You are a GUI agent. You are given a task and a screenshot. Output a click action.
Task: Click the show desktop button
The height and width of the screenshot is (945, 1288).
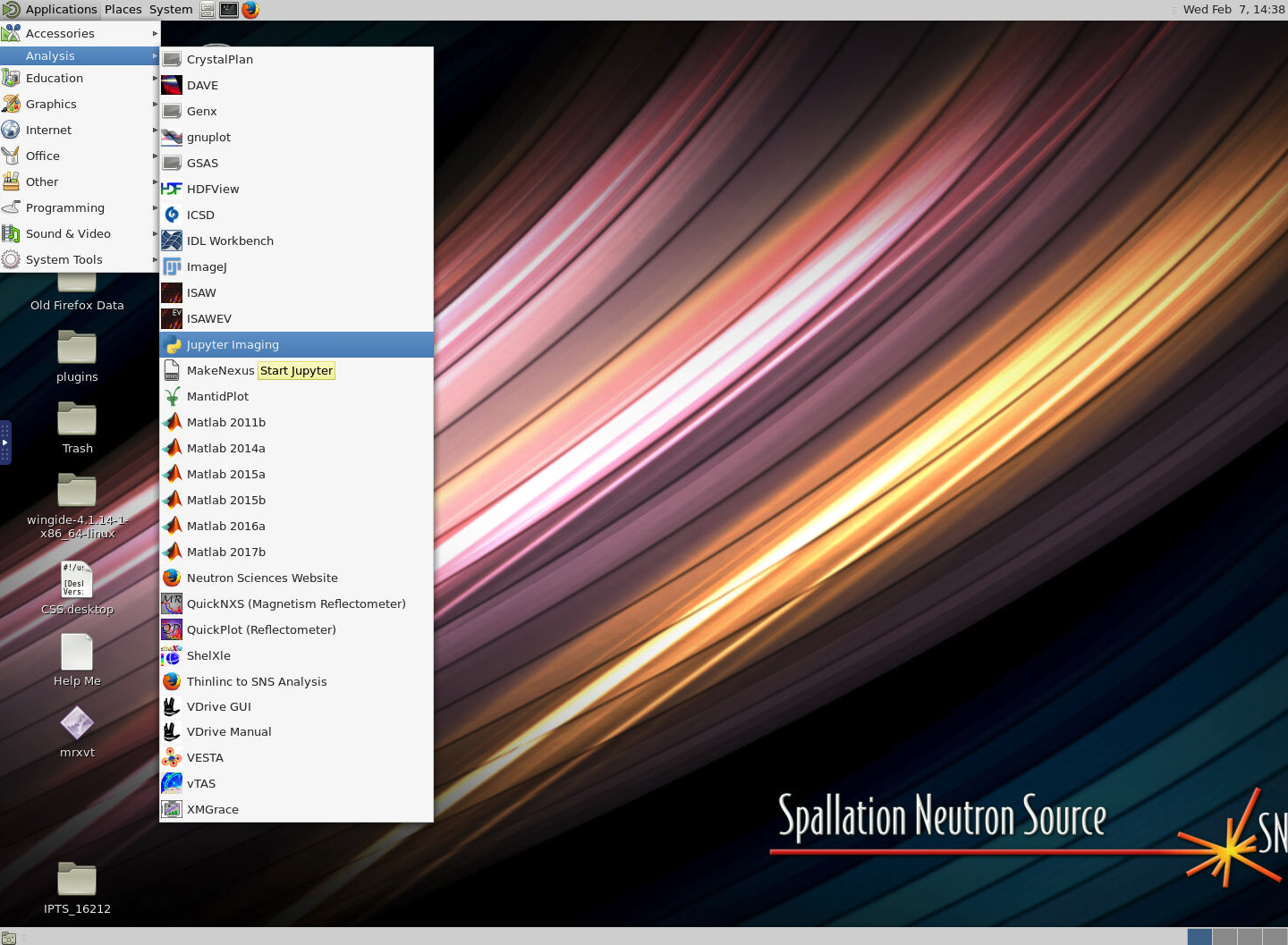point(8,938)
